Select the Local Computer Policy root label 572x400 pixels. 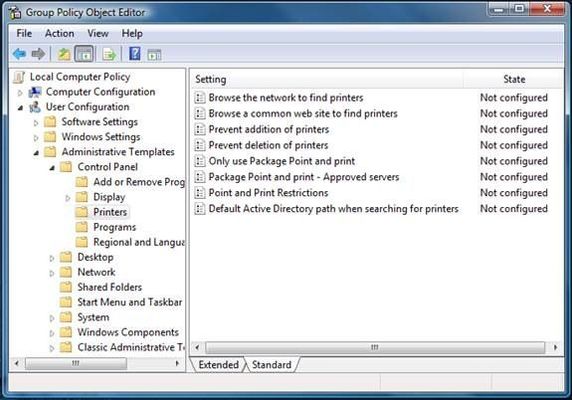pos(80,77)
